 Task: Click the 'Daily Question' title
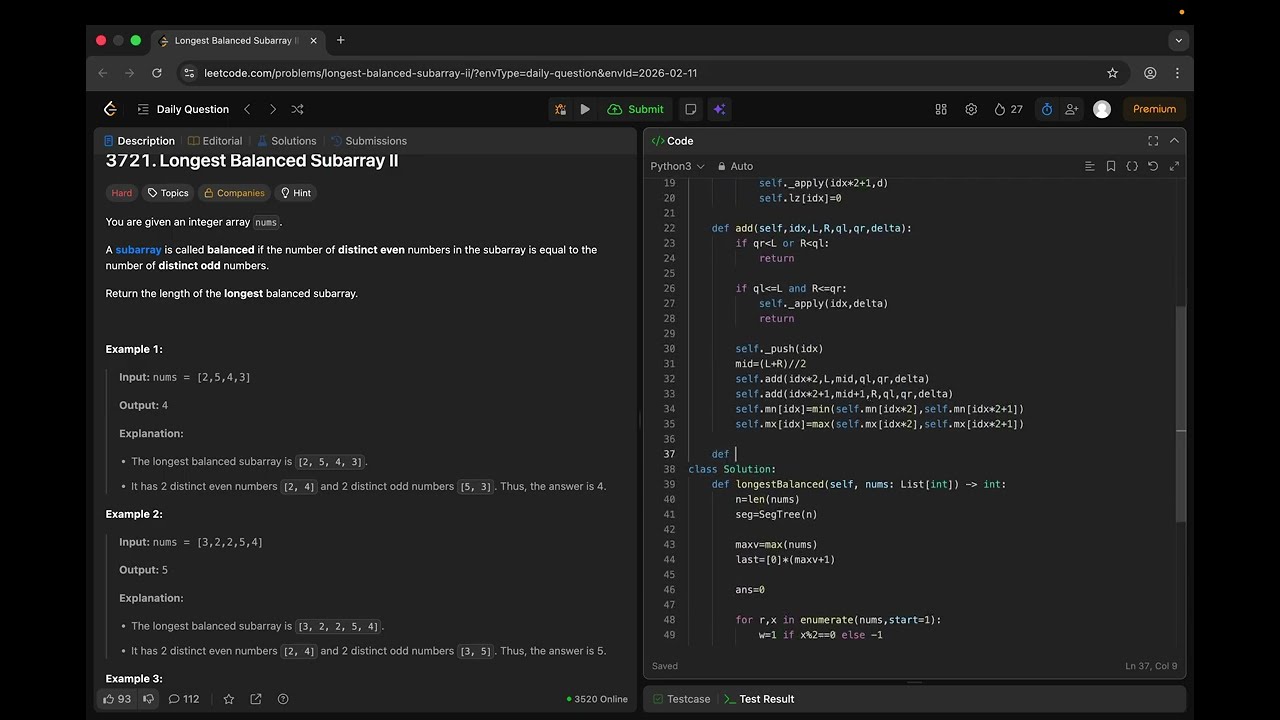(x=193, y=109)
